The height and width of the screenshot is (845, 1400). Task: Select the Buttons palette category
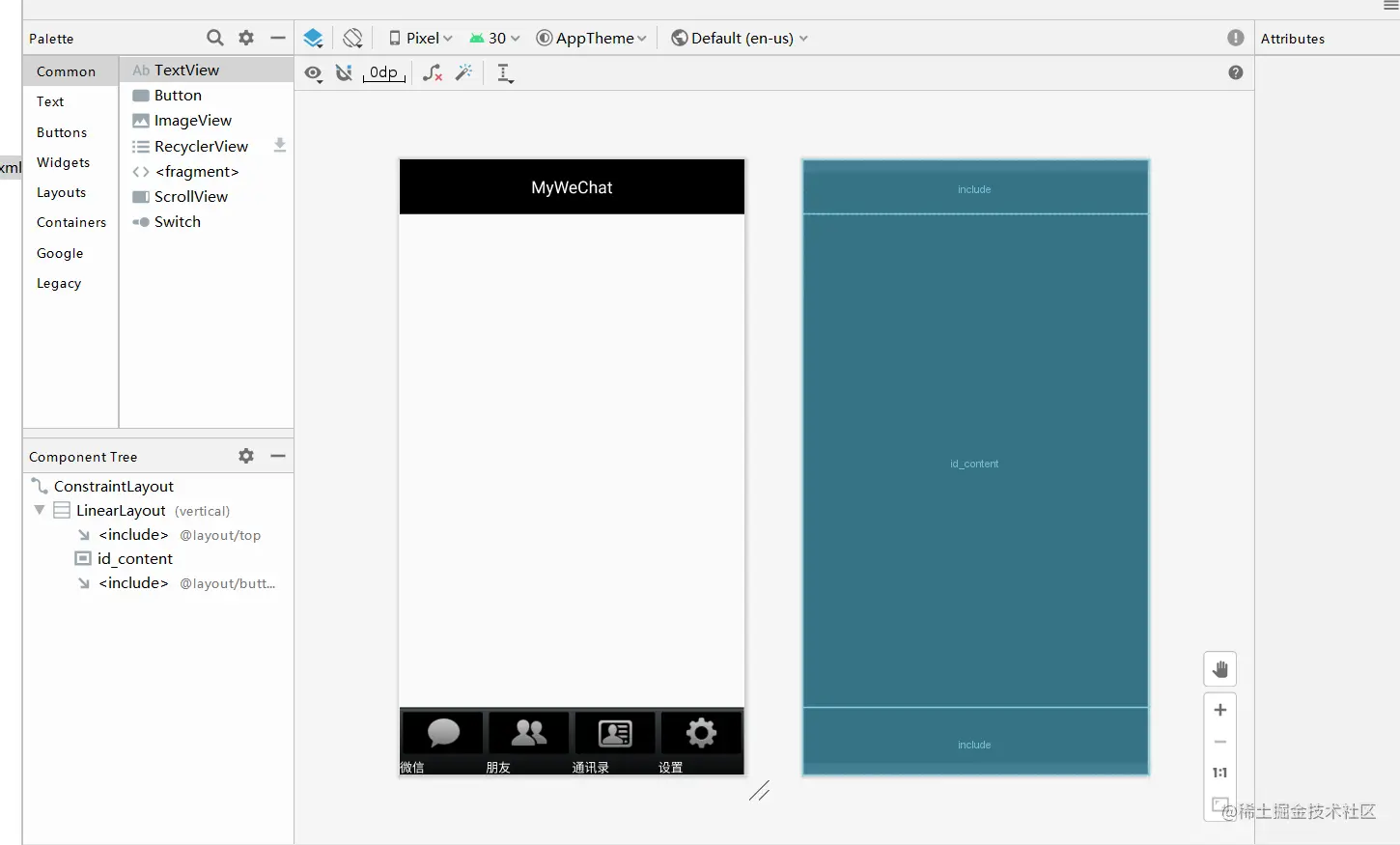(70, 132)
